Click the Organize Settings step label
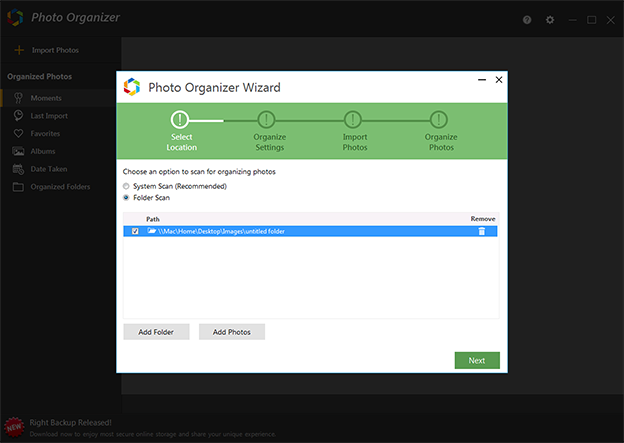Image resolution: width=624 pixels, height=443 pixels. coord(270,142)
